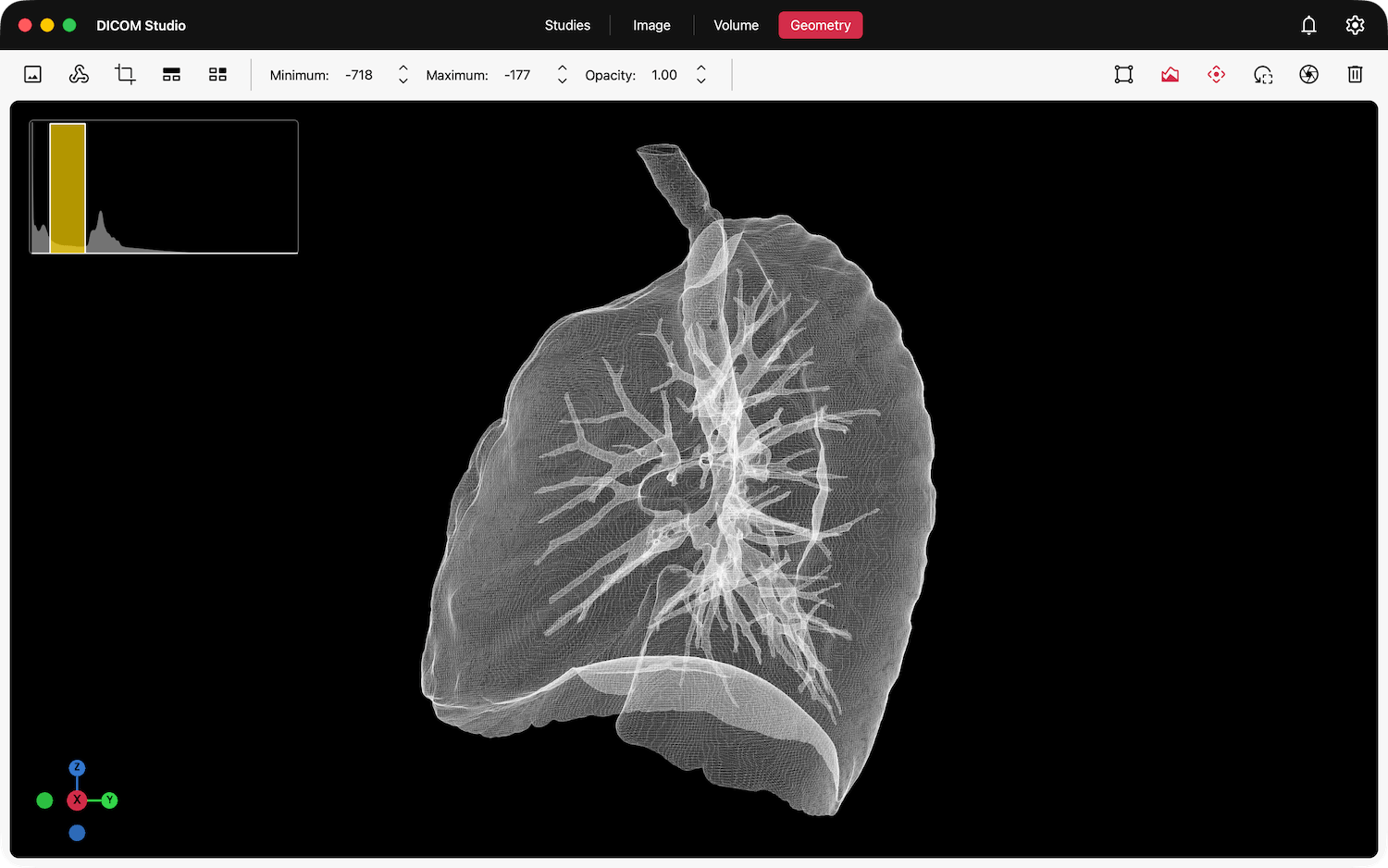
Task: Decrease the Maximum value with down arrow
Action: (562, 81)
